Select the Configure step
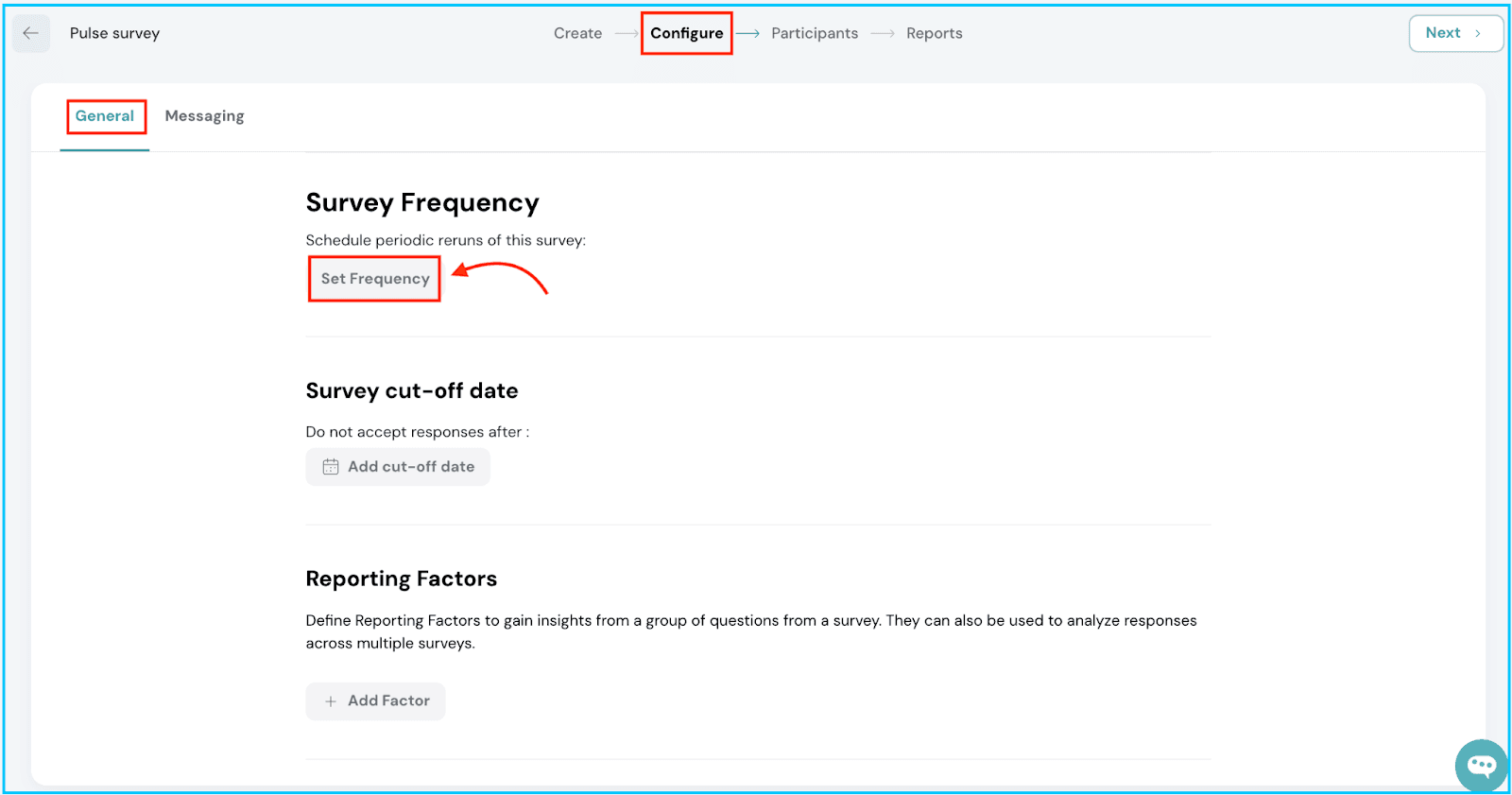Screen dimensions: 1512x795 [686, 33]
